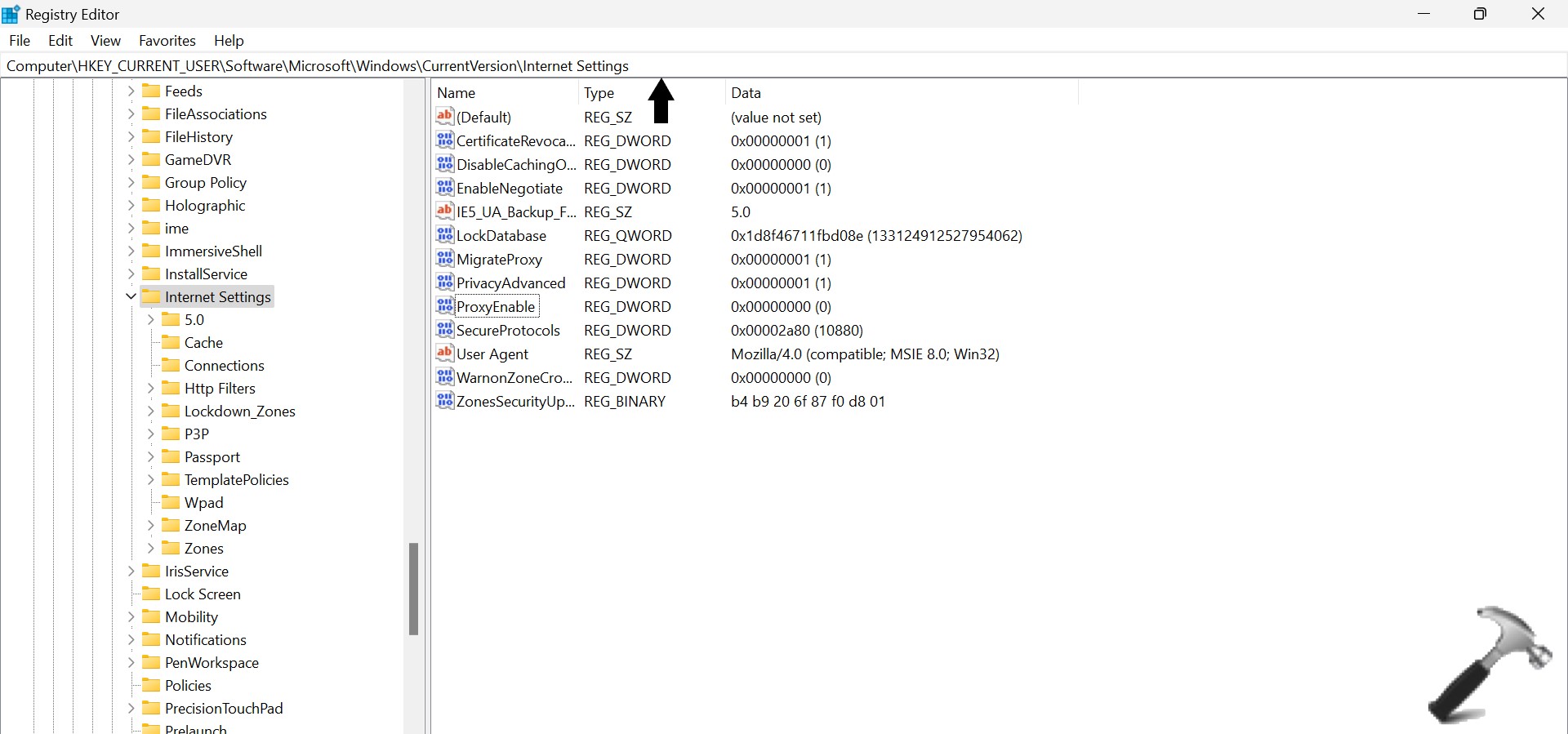This screenshot has height=734, width=1568.
Task: Open the Favorites menu
Action: click(167, 41)
